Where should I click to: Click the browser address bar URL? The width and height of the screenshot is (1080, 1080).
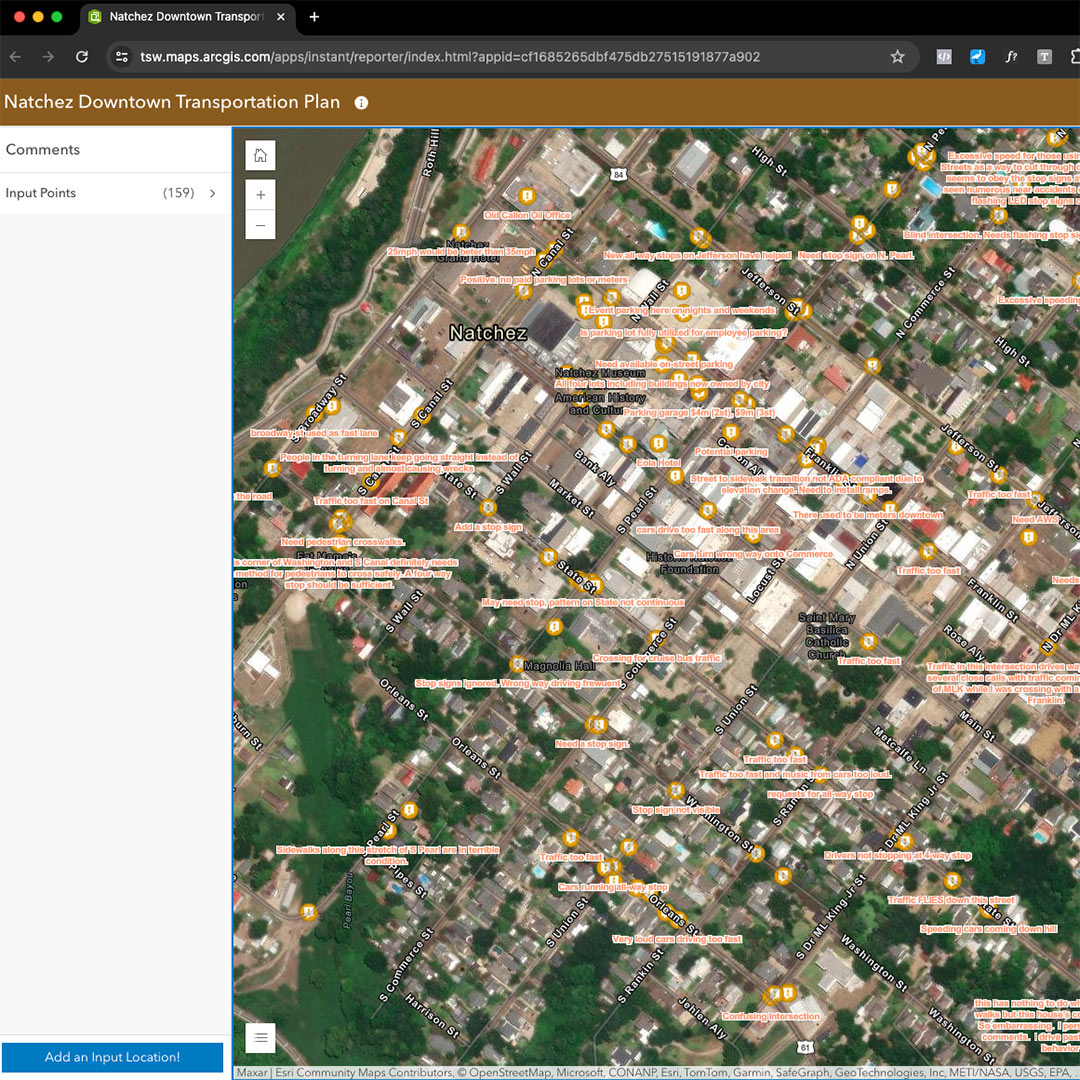tap(450, 57)
